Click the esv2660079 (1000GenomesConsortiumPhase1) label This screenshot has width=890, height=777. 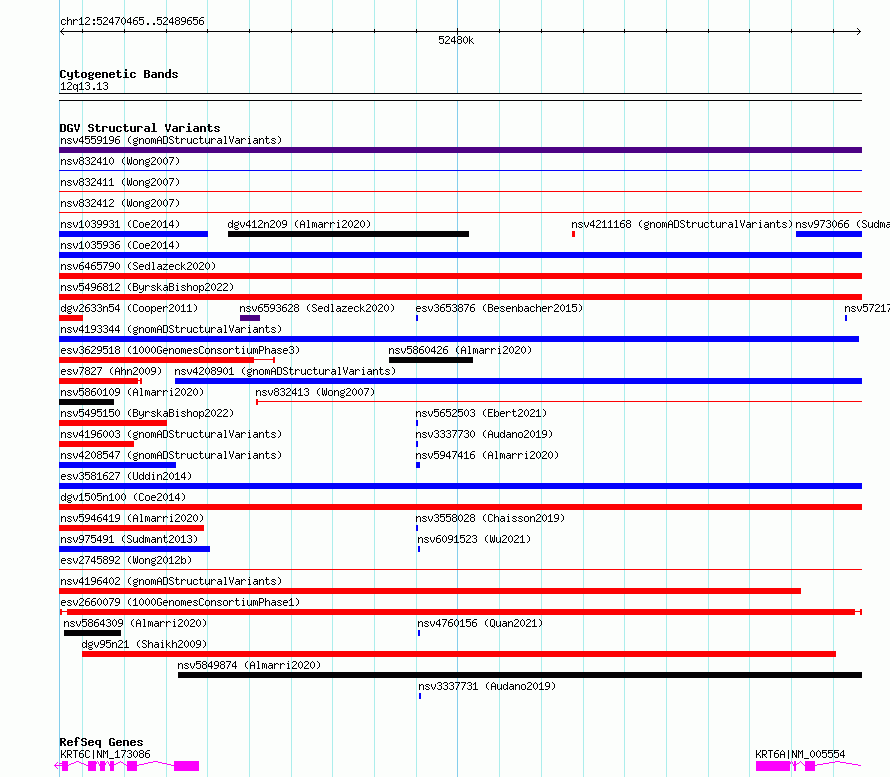click(180, 602)
